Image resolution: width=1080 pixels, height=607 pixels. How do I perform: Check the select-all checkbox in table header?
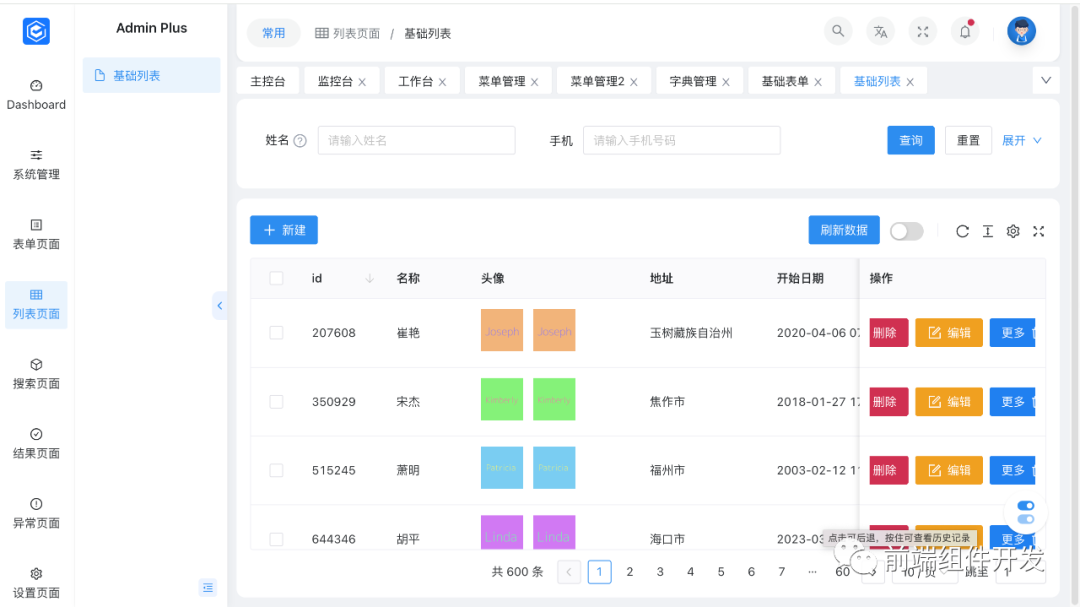tap(276, 278)
